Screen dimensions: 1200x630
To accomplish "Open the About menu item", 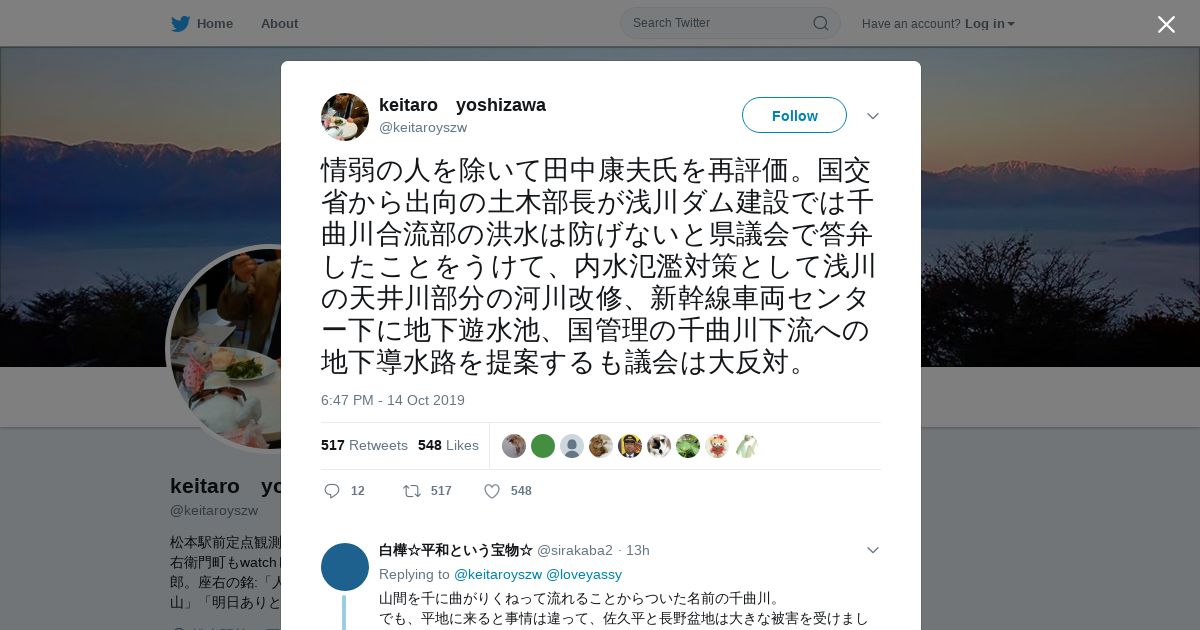I will [279, 24].
